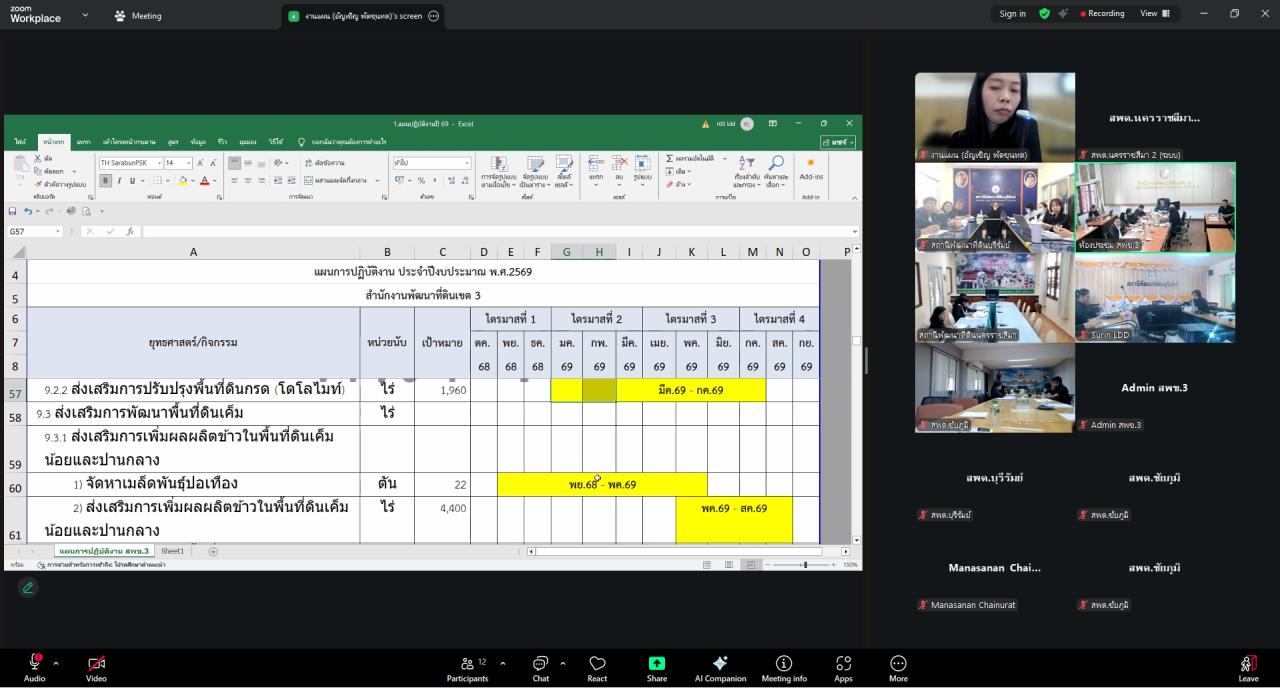Open the Zoom Workplace dropdown arrow
Image resolution: width=1280 pixels, height=688 pixels.
[x=85, y=15]
